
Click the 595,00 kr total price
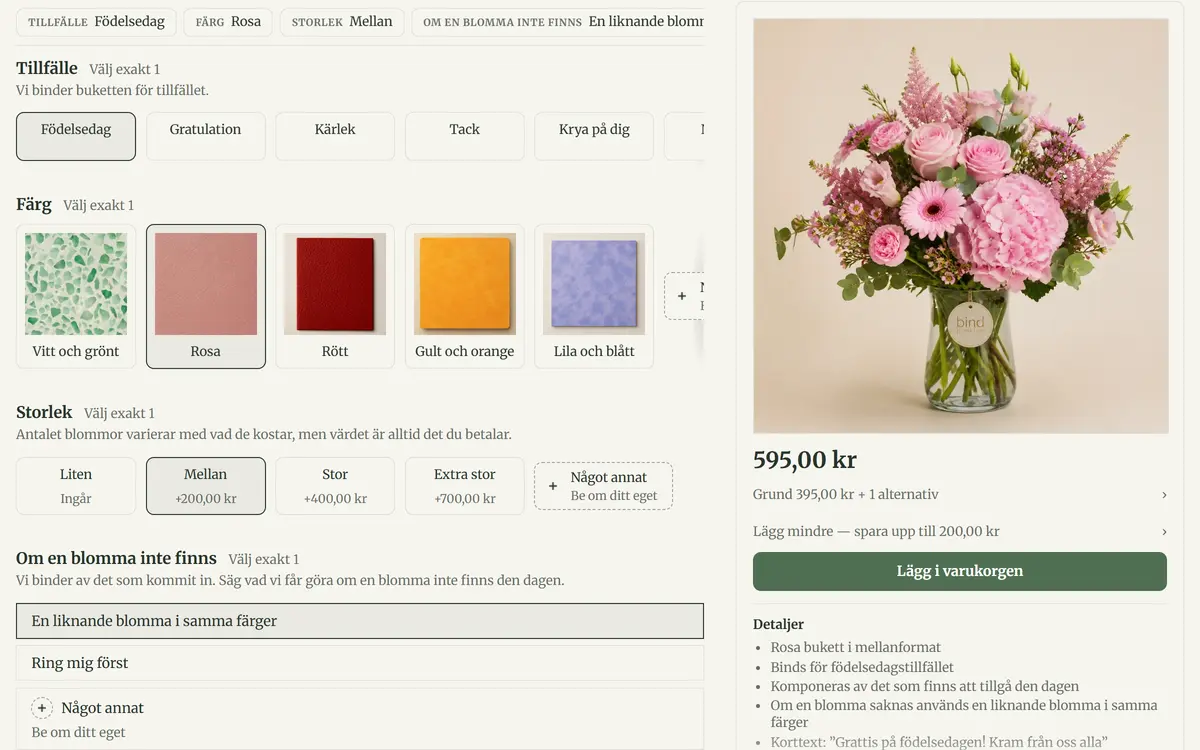click(x=805, y=460)
